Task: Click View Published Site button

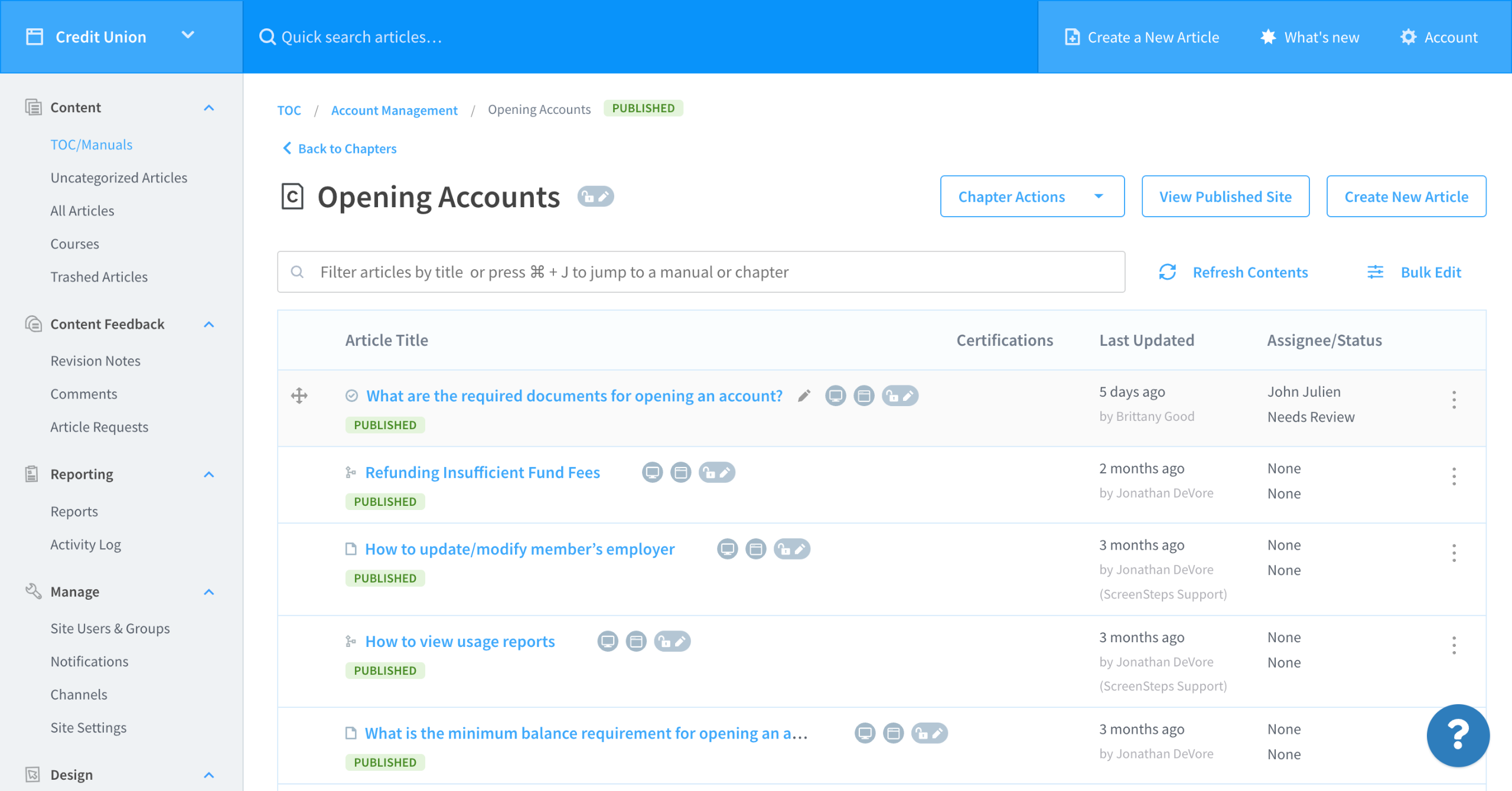Action: point(1225,197)
